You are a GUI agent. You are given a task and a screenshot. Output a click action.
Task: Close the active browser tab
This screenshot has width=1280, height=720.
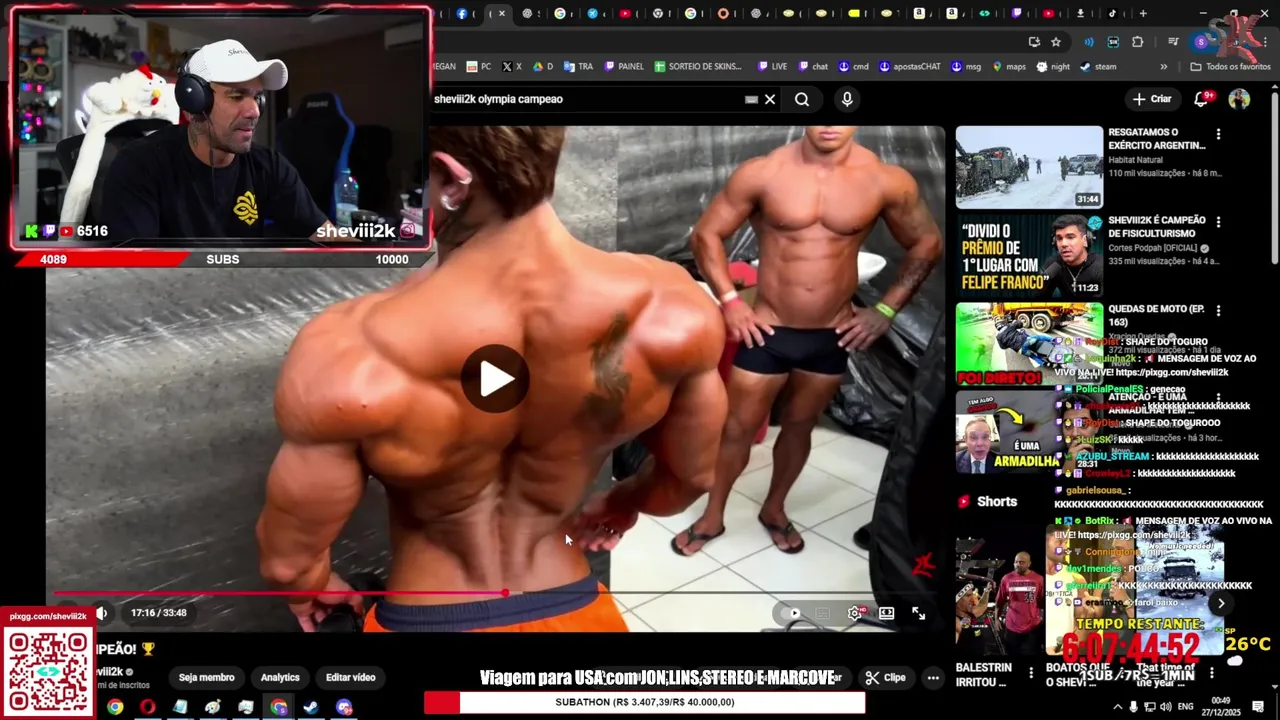502,14
